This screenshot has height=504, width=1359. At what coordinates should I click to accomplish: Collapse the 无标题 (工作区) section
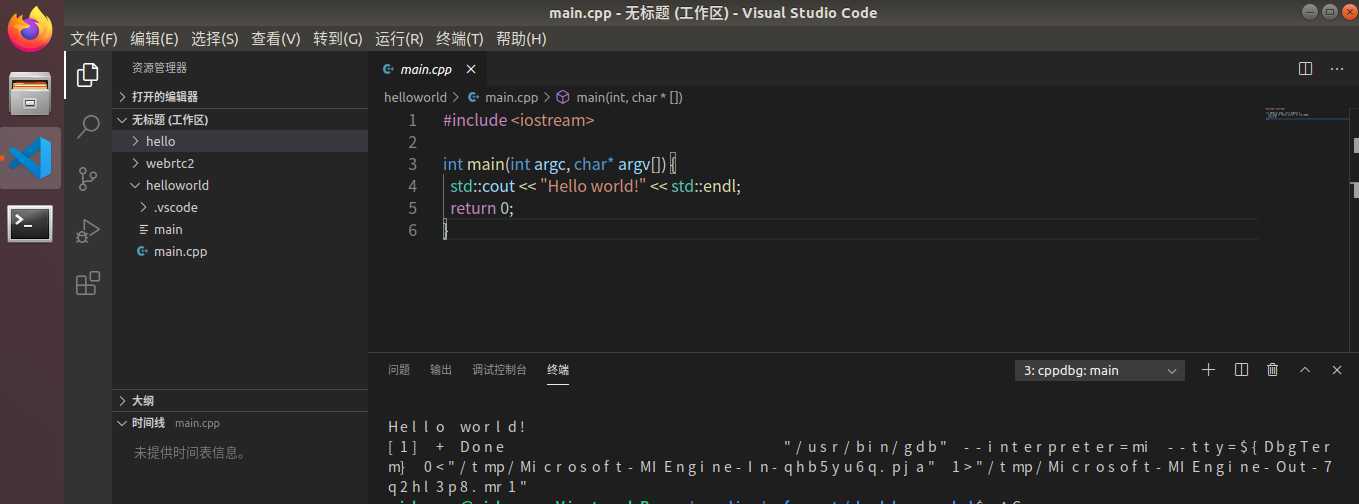pyautogui.click(x=240, y=119)
